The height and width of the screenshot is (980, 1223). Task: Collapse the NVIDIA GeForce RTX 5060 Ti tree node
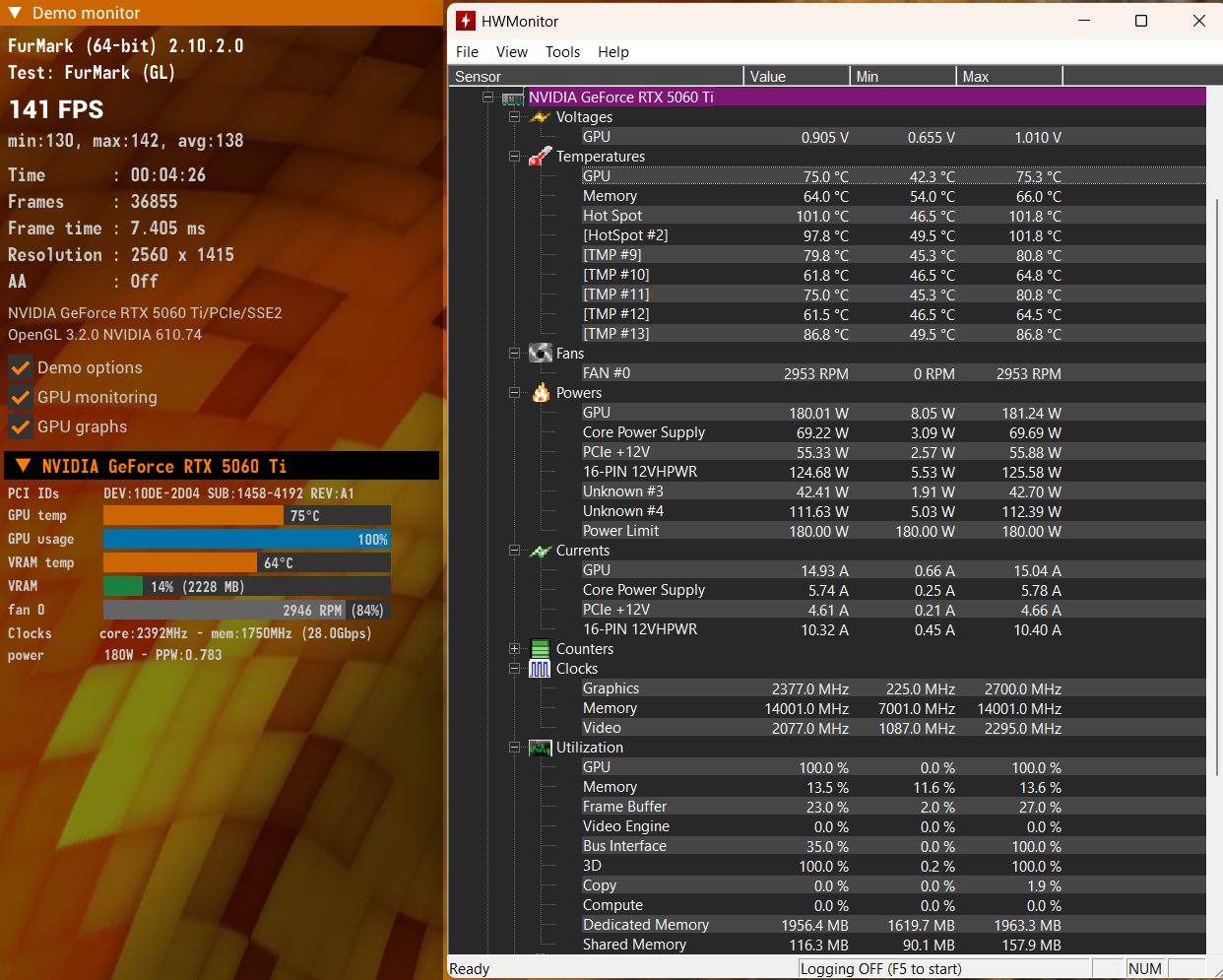click(x=487, y=98)
